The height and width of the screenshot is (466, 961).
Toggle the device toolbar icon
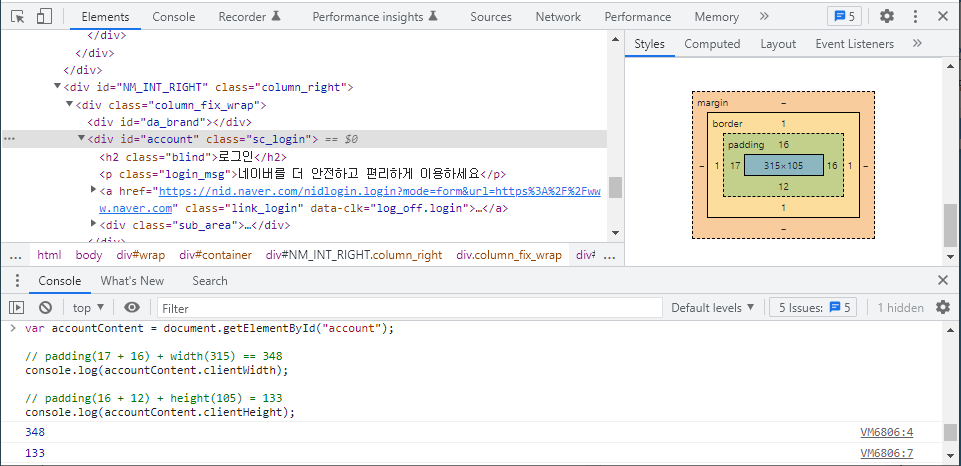(44, 17)
